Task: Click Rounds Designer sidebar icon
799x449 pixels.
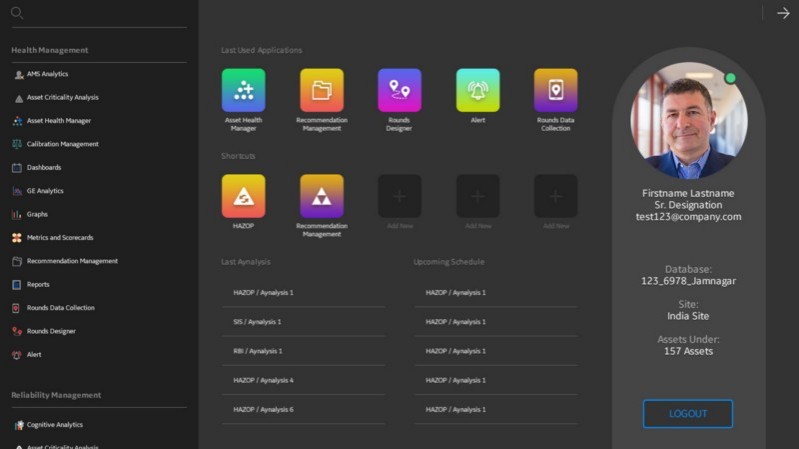Action: pyautogui.click(x=17, y=331)
